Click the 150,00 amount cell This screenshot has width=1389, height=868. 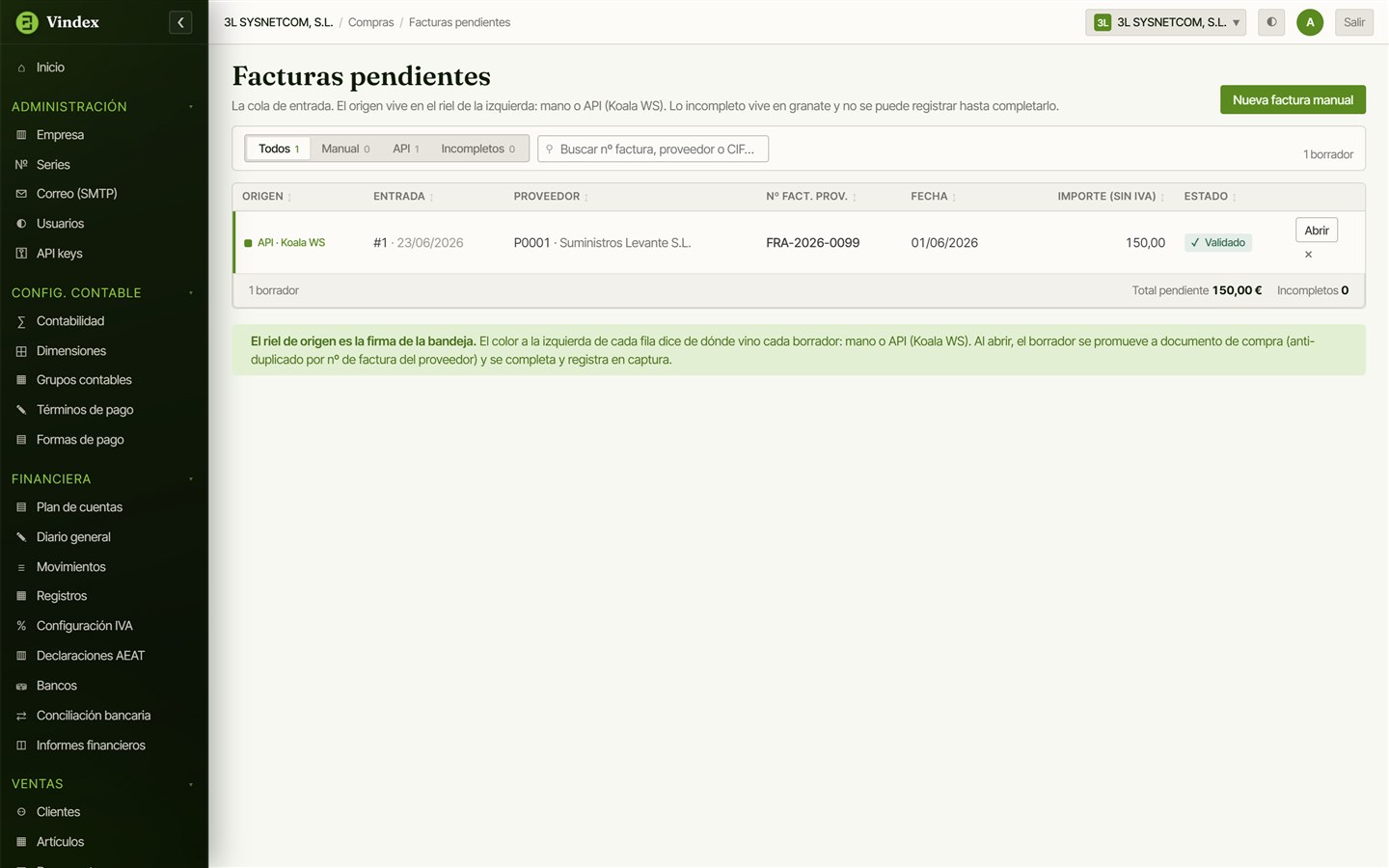[x=1145, y=243]
